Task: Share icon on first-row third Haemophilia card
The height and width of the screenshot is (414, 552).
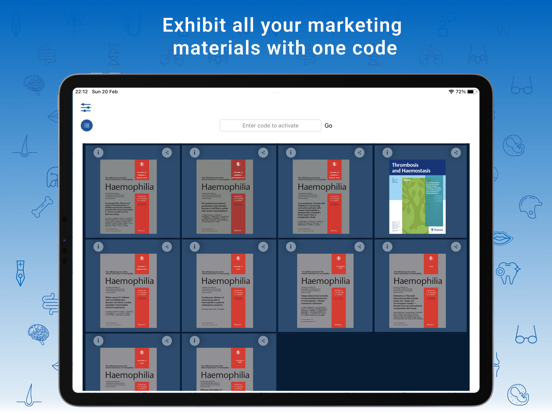Action: click(x=359, y=152)
